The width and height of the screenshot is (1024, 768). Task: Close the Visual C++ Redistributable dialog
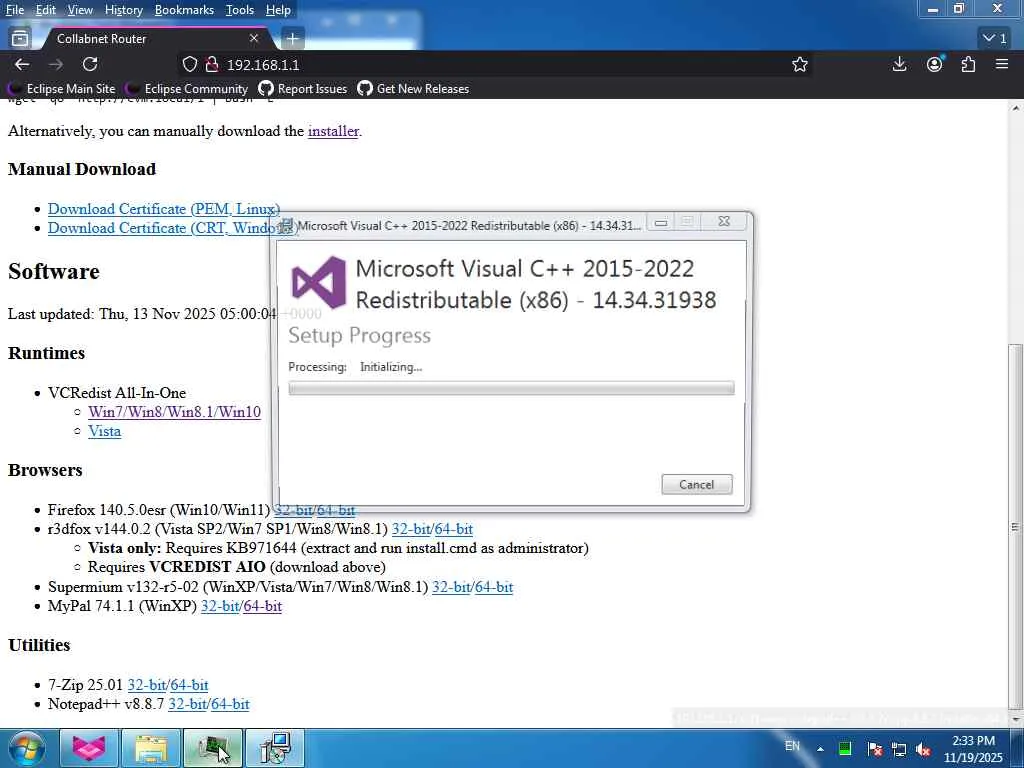coord(724,222)
